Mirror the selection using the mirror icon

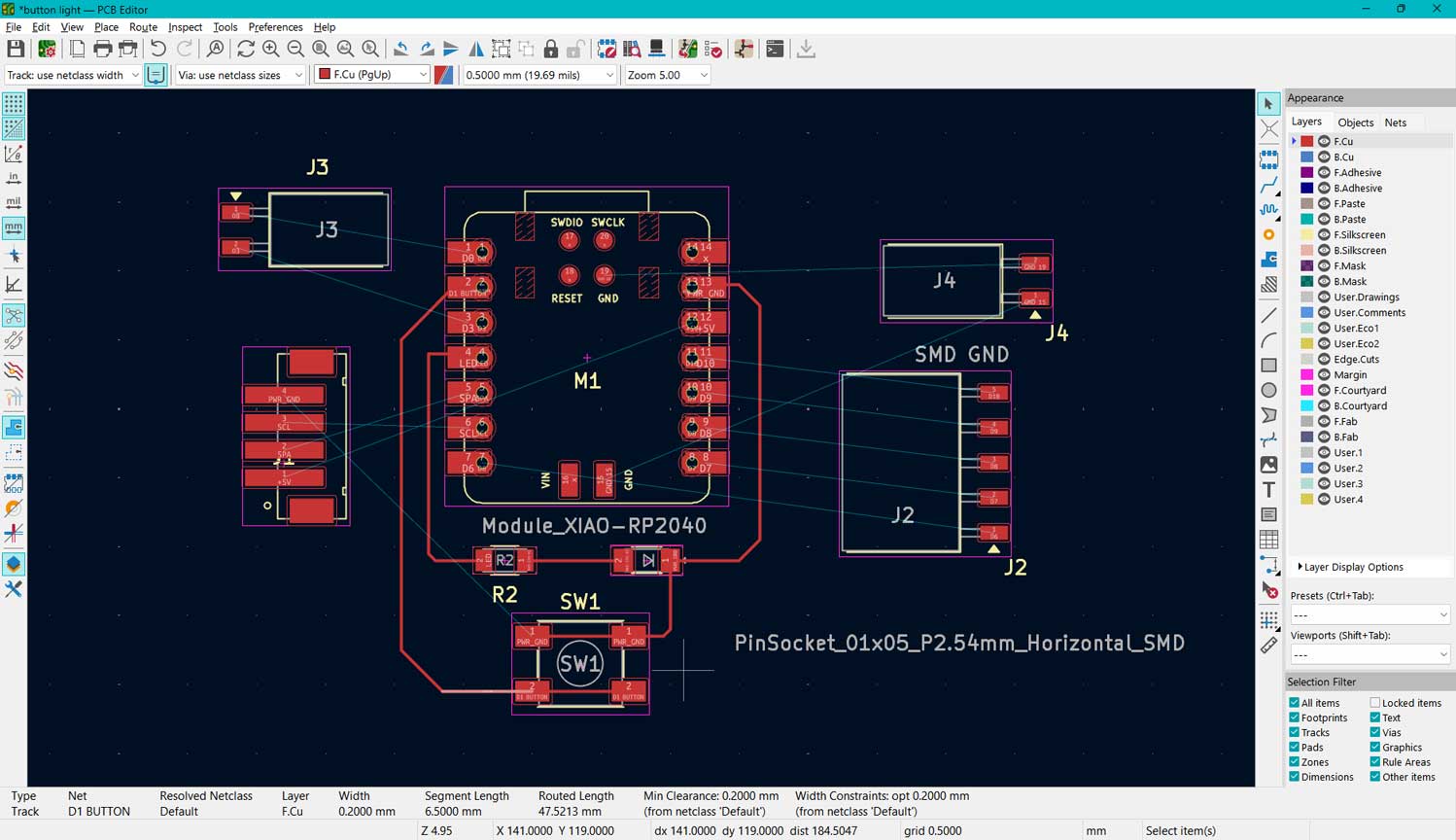pyautogui.click(x=476, y=49)
